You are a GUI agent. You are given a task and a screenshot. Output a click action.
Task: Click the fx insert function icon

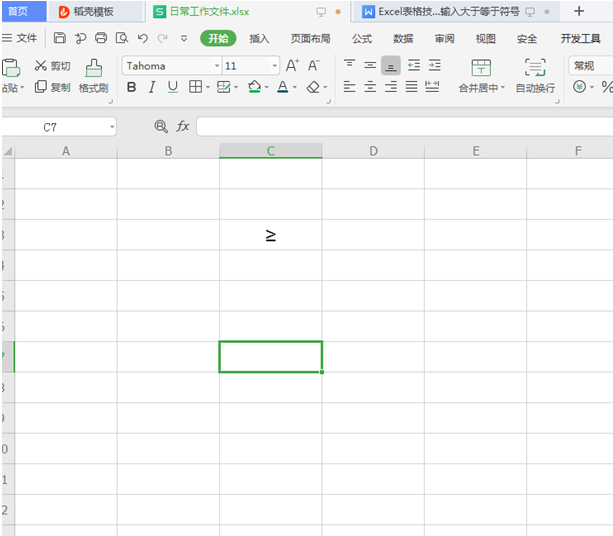point(183,126)
